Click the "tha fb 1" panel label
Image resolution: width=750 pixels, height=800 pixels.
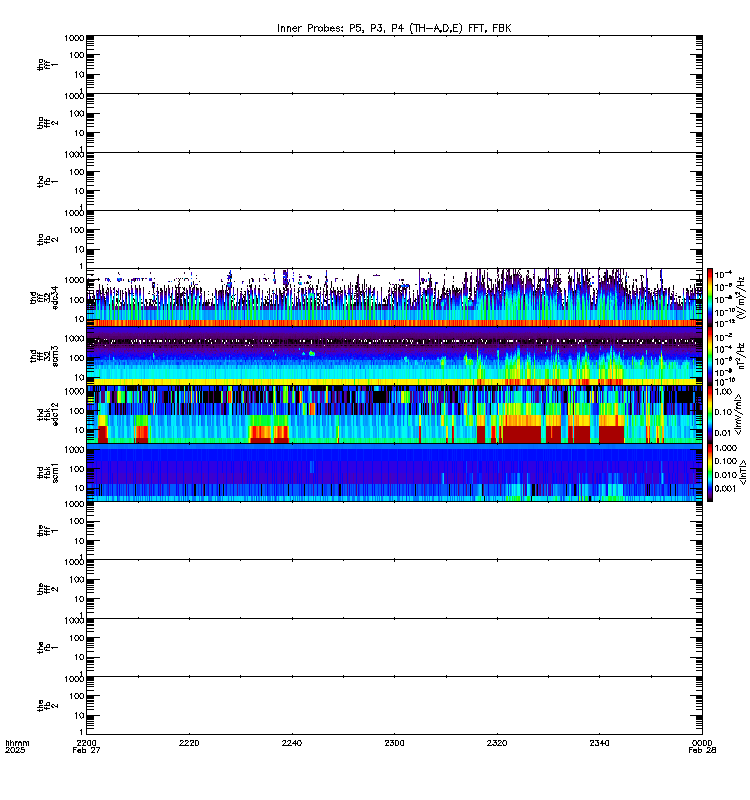click(48, 181)
